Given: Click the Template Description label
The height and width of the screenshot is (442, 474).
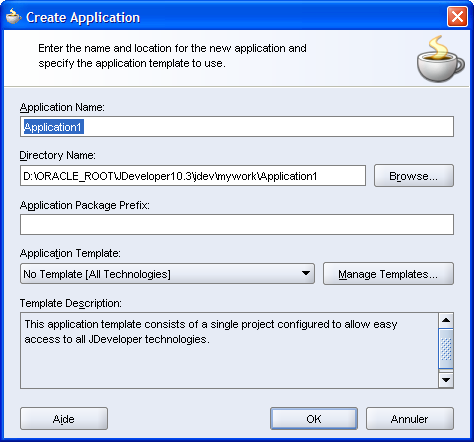Looking at the screenshot, I should click(x=71, y=303).
